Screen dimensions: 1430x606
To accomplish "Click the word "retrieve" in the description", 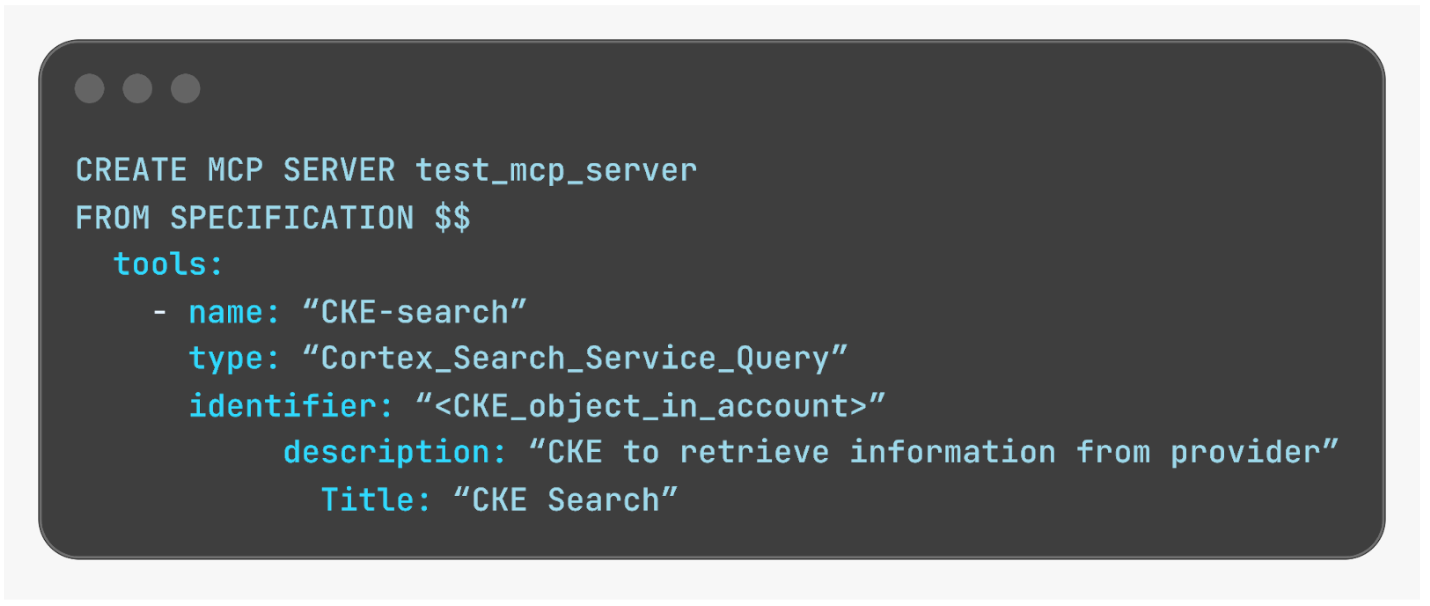I will click(x=754, y=453).
